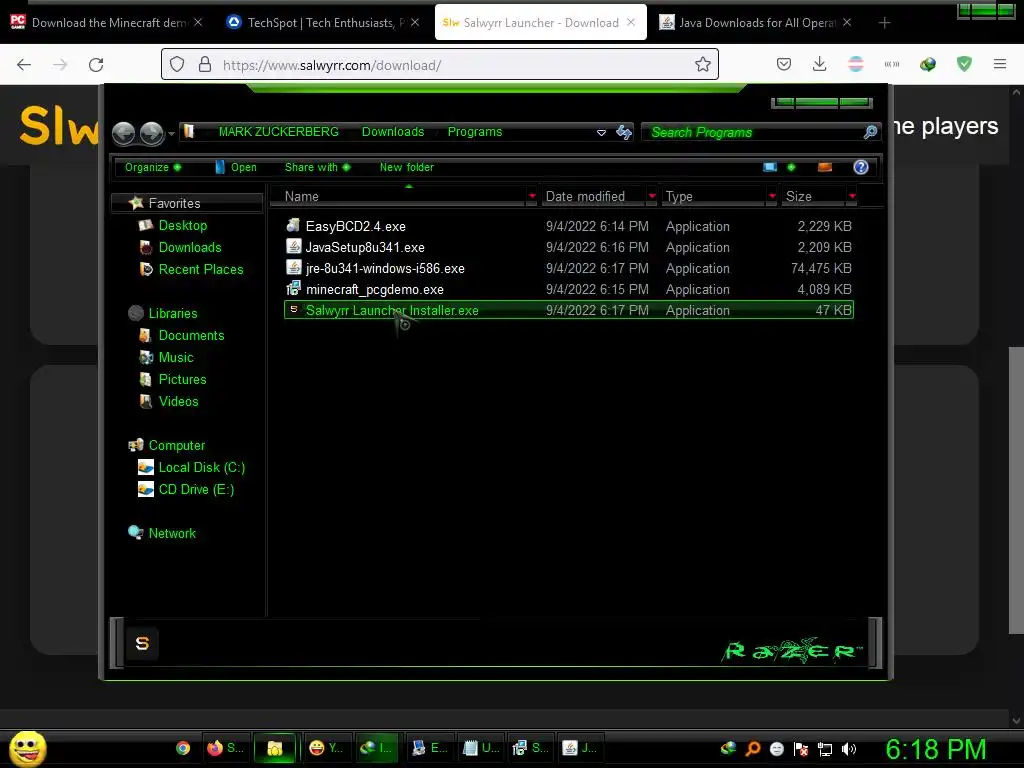The width and height of the screenshot is (1024, 768).
Task: Open address bar history dropdown arrow
Action: coord(601,133)
